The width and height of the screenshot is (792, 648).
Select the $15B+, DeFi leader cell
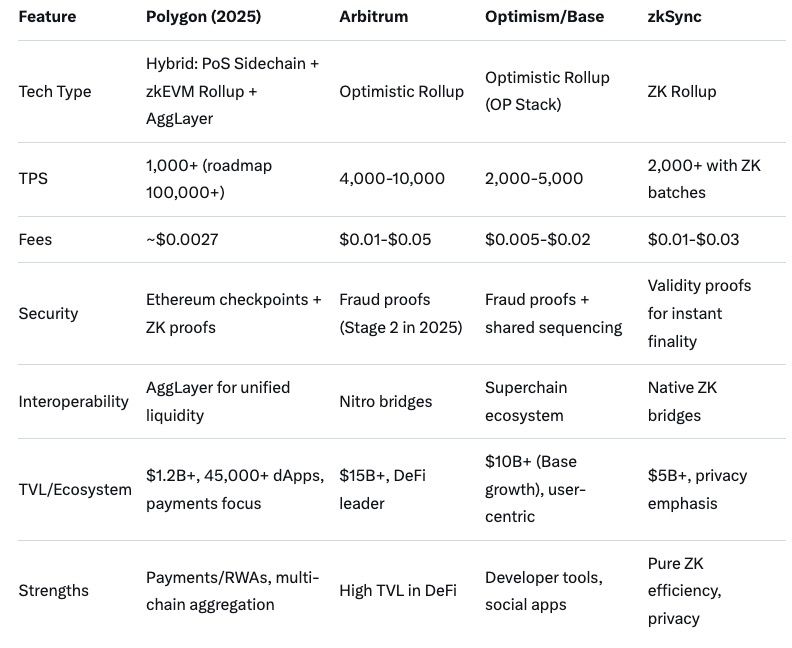coord(382,490)
